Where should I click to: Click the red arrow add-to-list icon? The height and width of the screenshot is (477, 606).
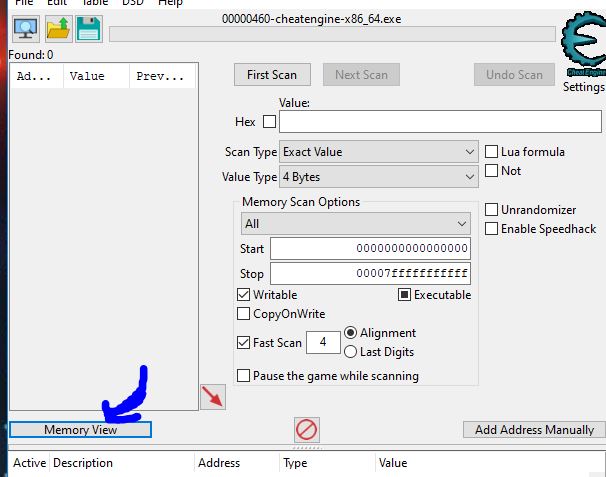click(x=213, y=396)
